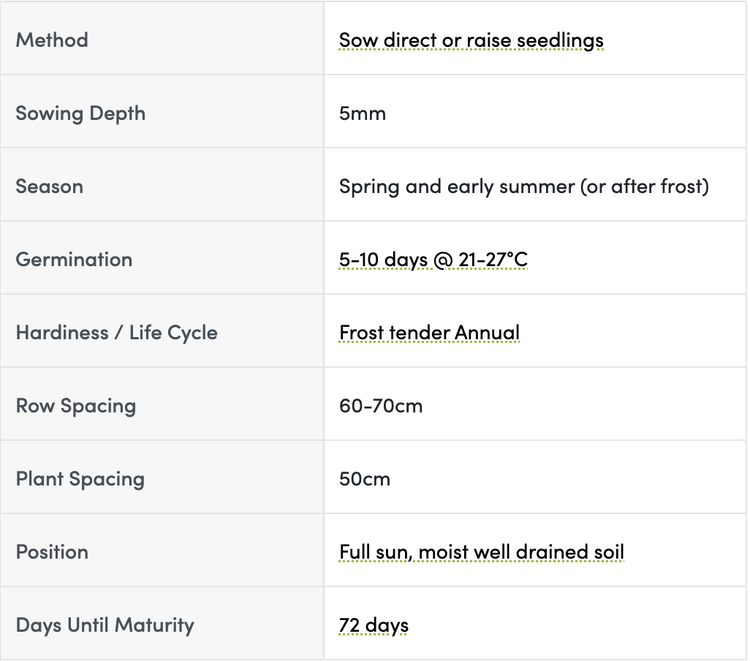Click the '5mm' sowing depth value
The width and height of the screenshot is (750, 661).
click(x=362, y=114)
